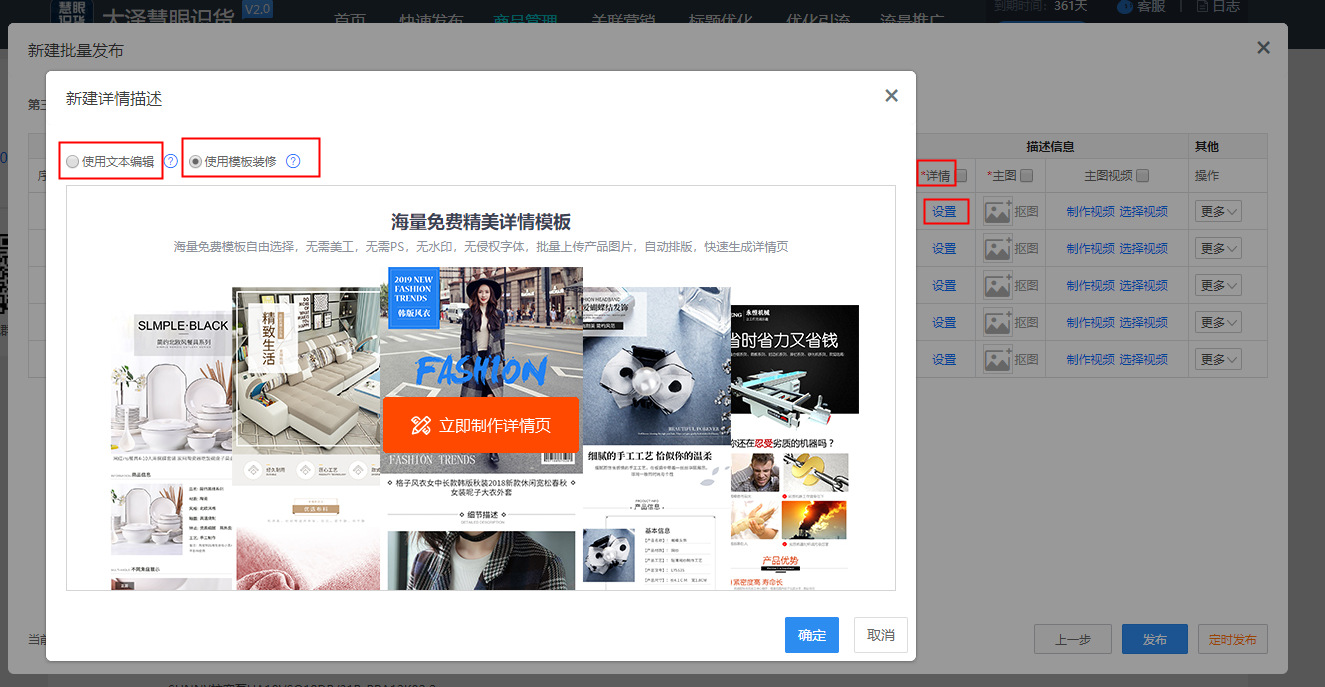The width and height of the screenshot is (1325, 687).
Task: Expand 更多 dropdown in first row
Action: (x=1219, y=212)
